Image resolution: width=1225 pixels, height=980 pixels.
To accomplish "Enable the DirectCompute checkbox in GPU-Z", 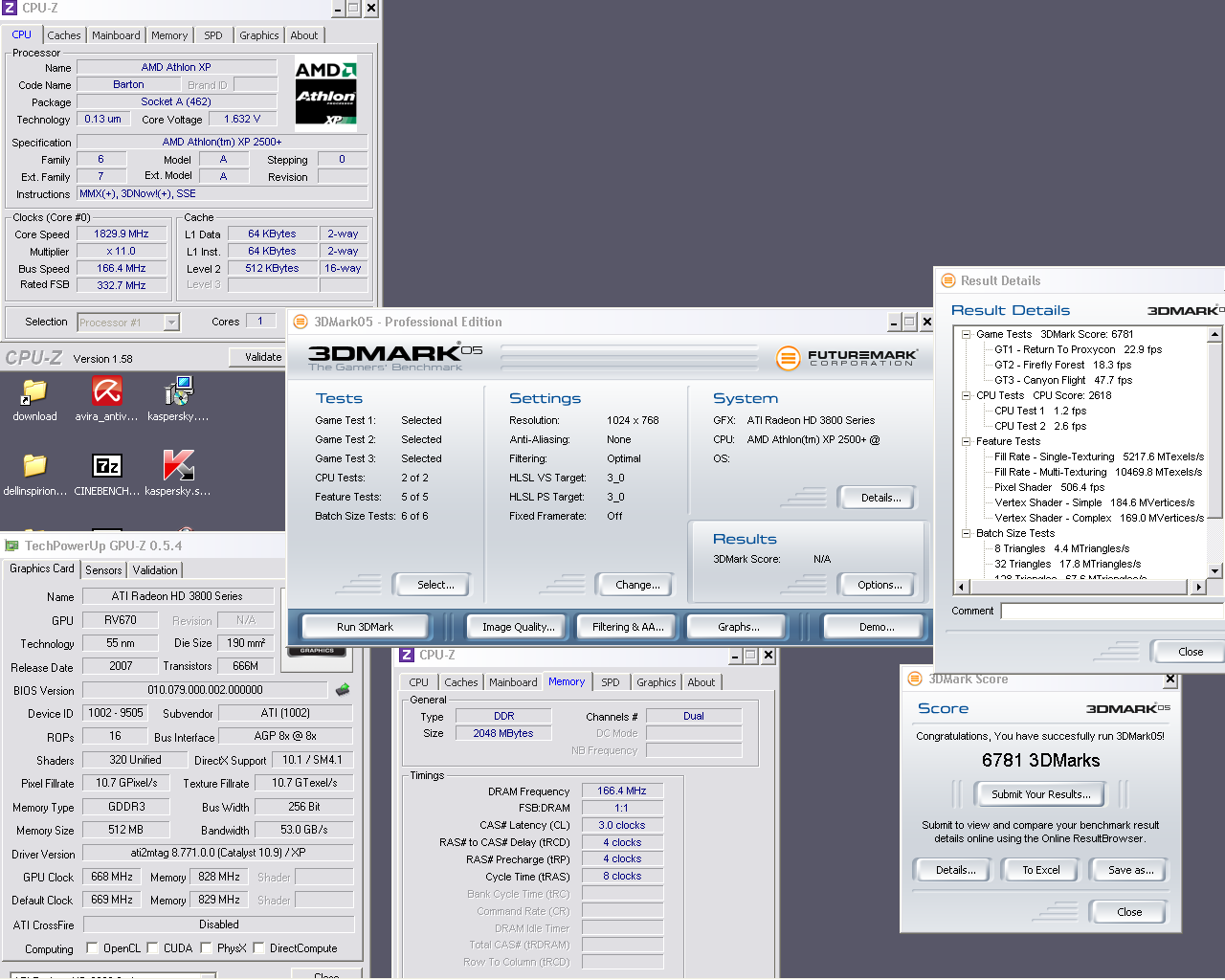I will 258,948.
